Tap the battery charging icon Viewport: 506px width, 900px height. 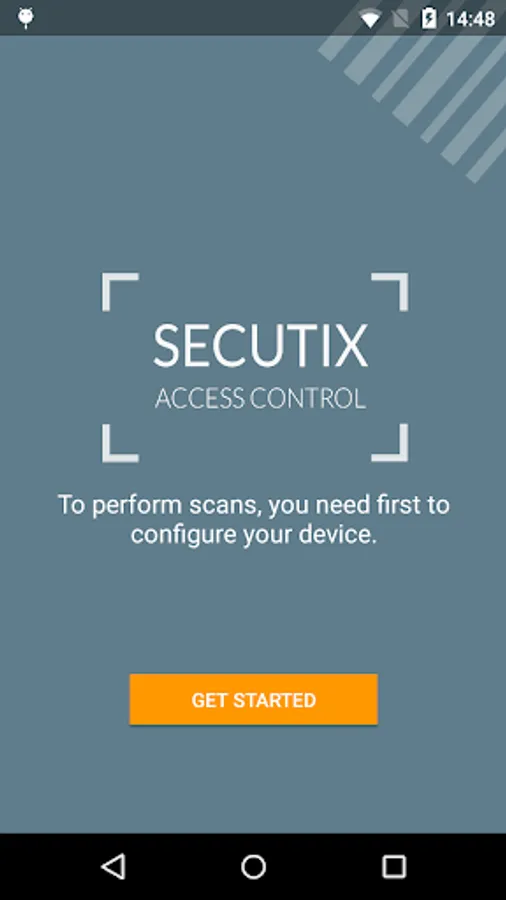[x=429, y=18]
